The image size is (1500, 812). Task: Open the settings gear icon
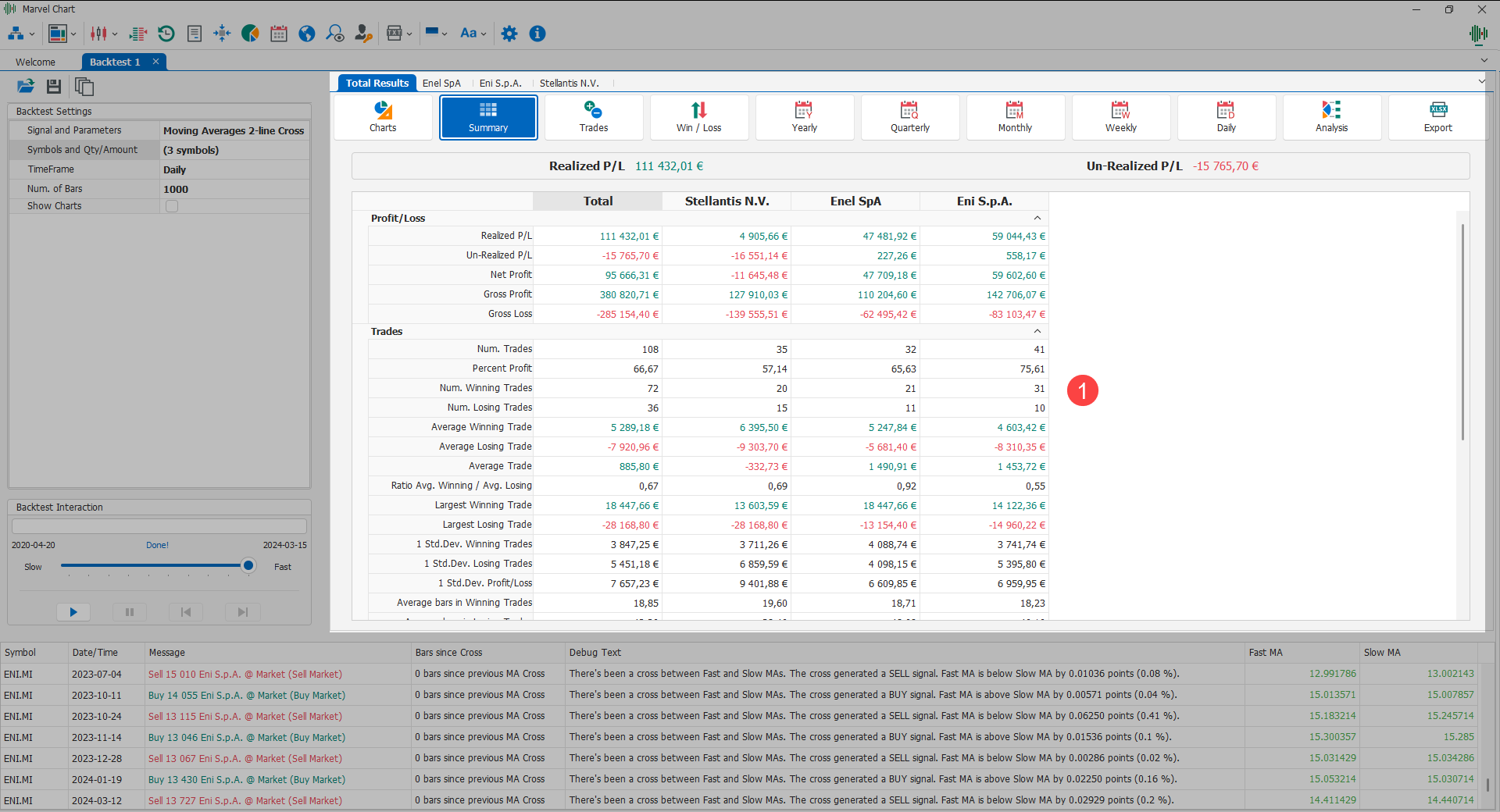tap(509, 34)
